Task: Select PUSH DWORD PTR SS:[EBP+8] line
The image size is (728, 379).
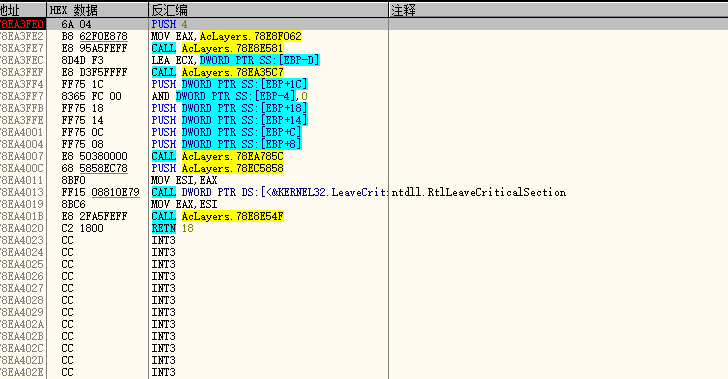Action: [x=227, y=144]
